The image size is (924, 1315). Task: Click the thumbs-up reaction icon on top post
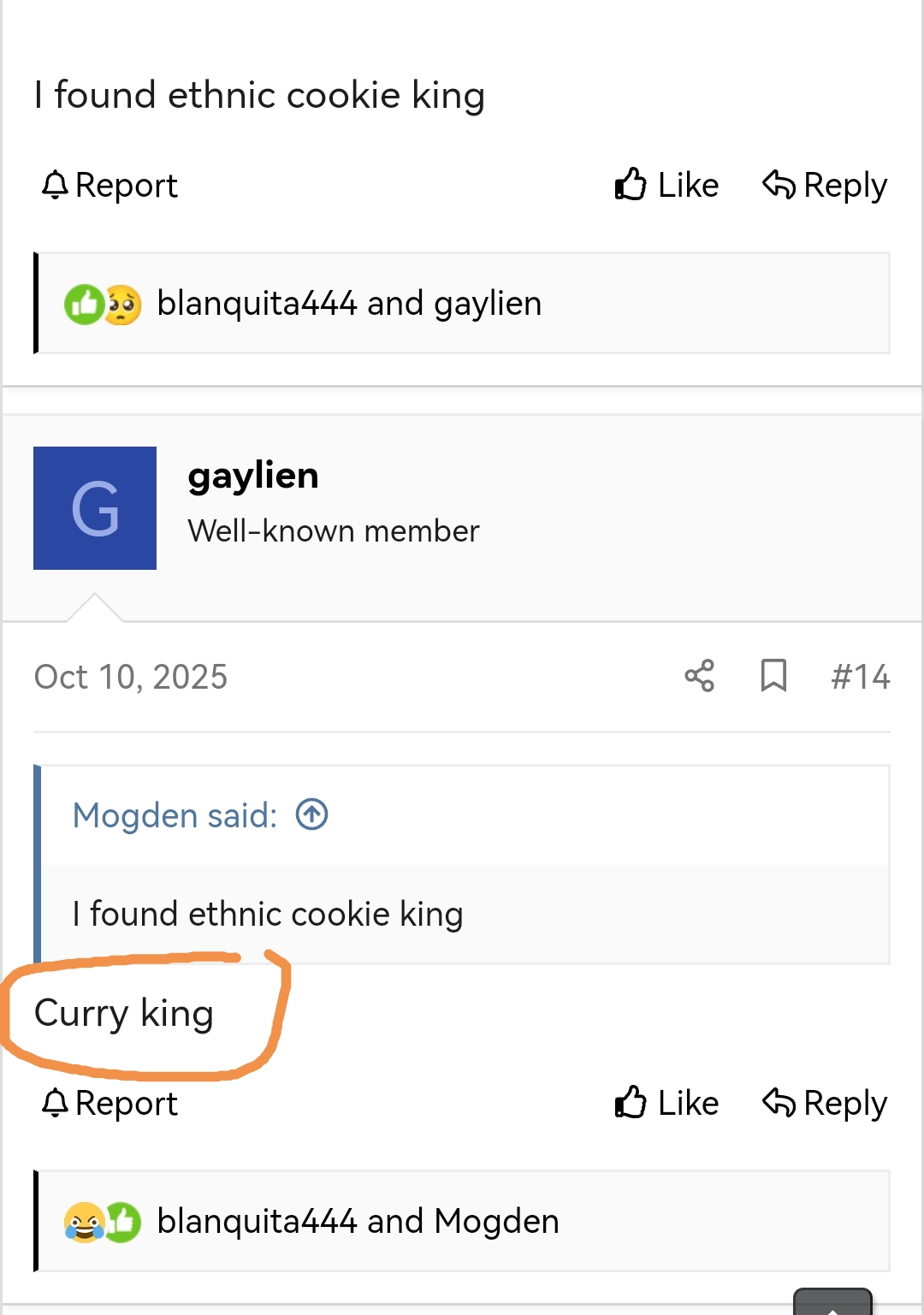(84, 305)
